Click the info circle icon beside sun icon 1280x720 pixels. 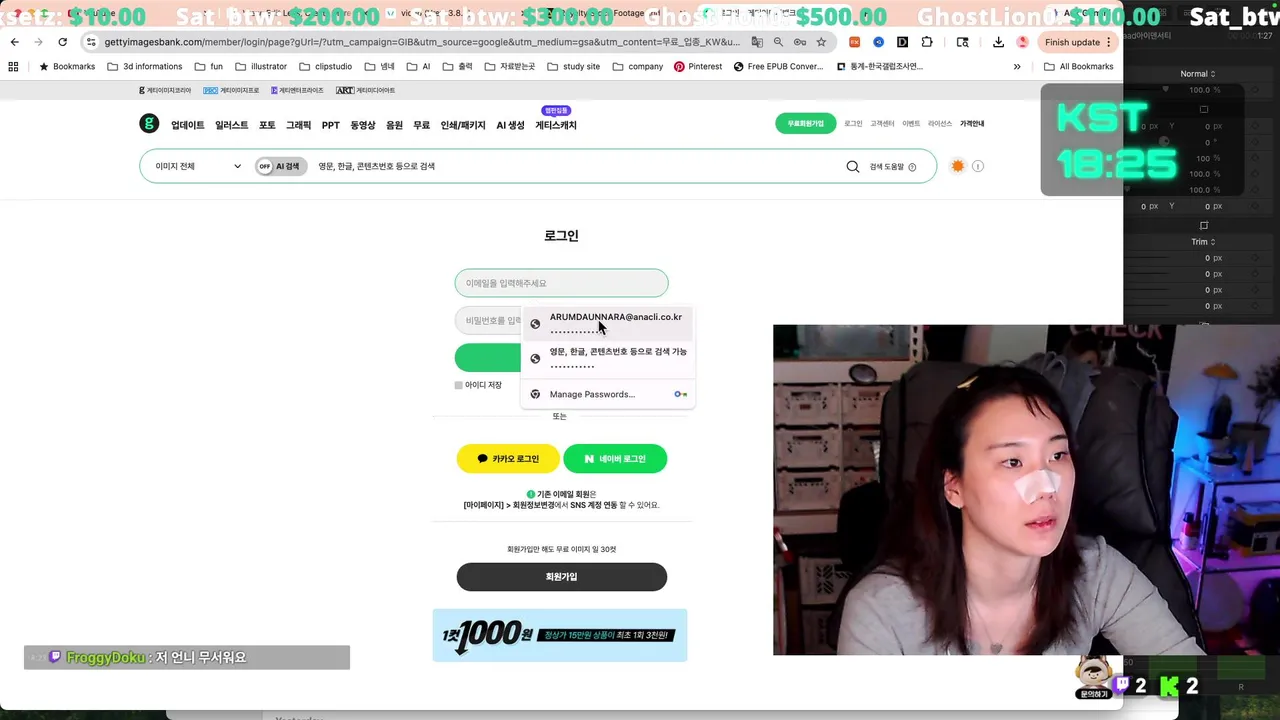click(x=978, y=166)
